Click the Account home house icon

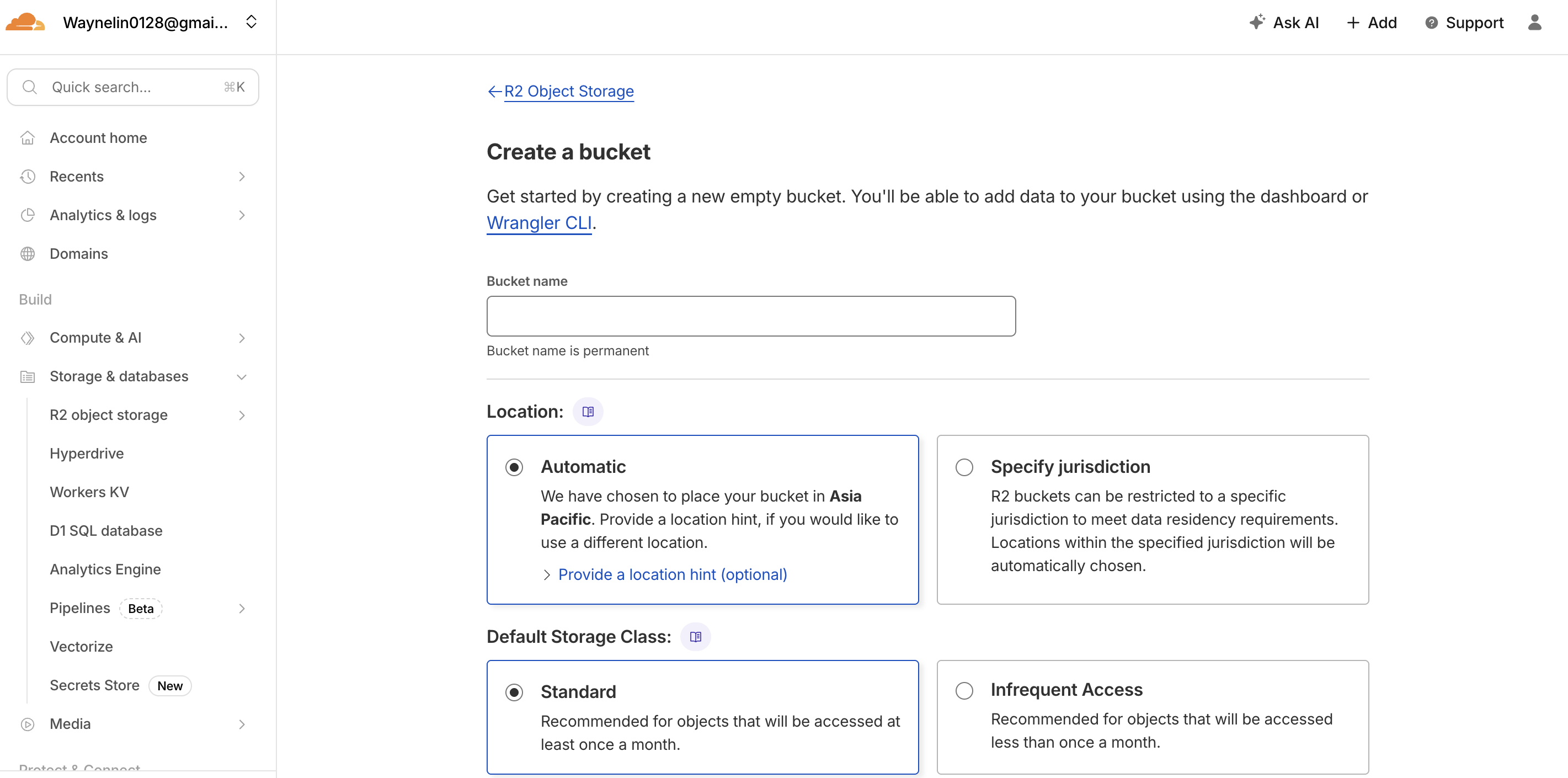(28, 138)
